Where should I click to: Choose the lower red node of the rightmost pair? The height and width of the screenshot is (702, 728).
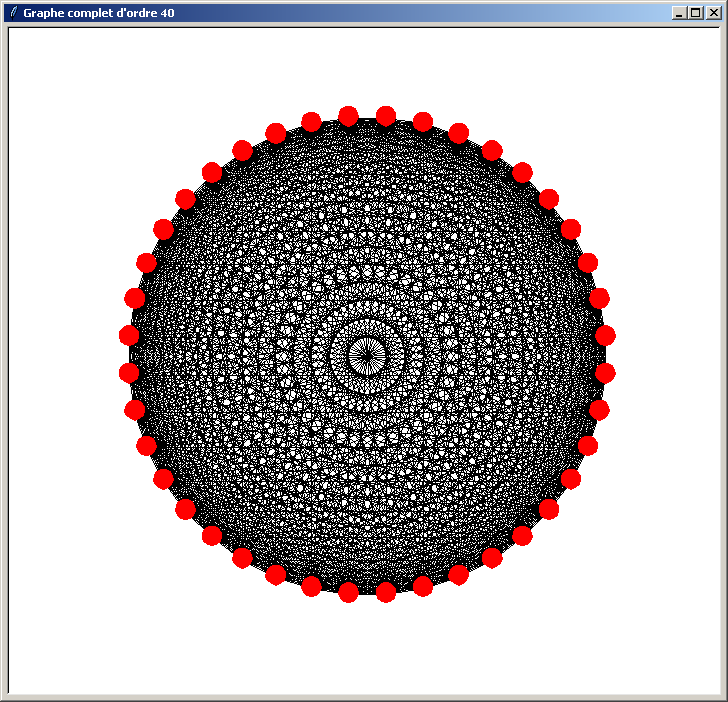605,373
